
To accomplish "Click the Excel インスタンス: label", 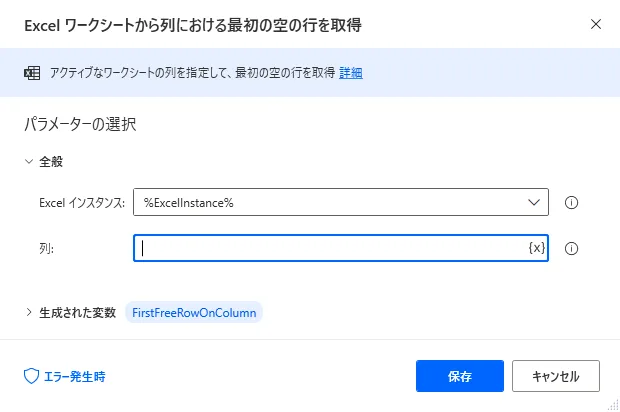I will pos(81,203).
